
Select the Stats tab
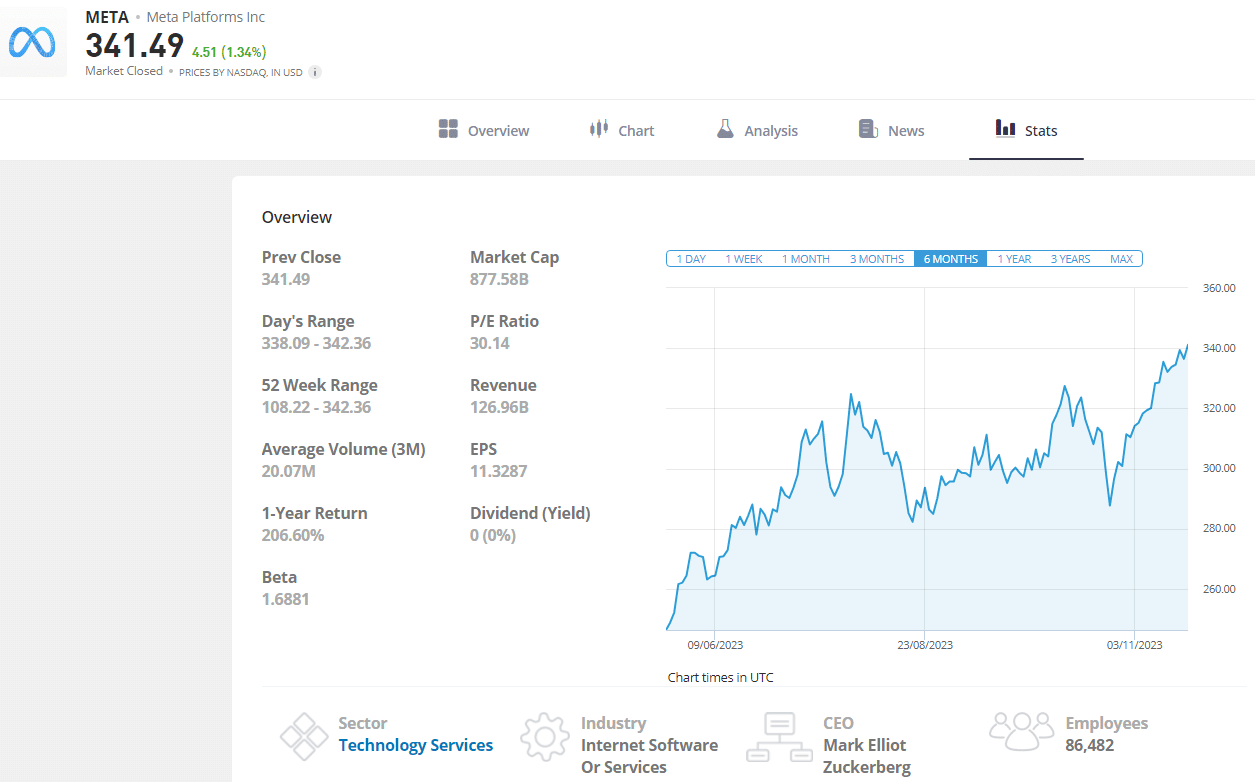point(1026,130)
